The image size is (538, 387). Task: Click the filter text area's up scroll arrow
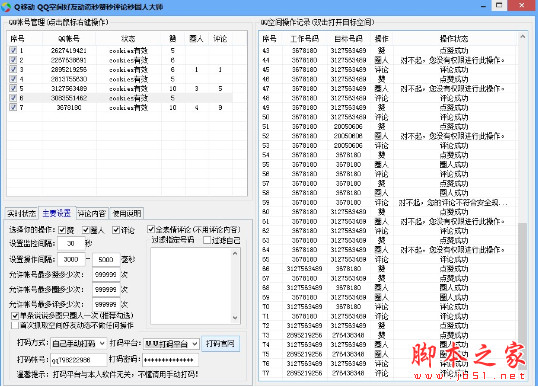pyautogui.click(x=235, y=254)
